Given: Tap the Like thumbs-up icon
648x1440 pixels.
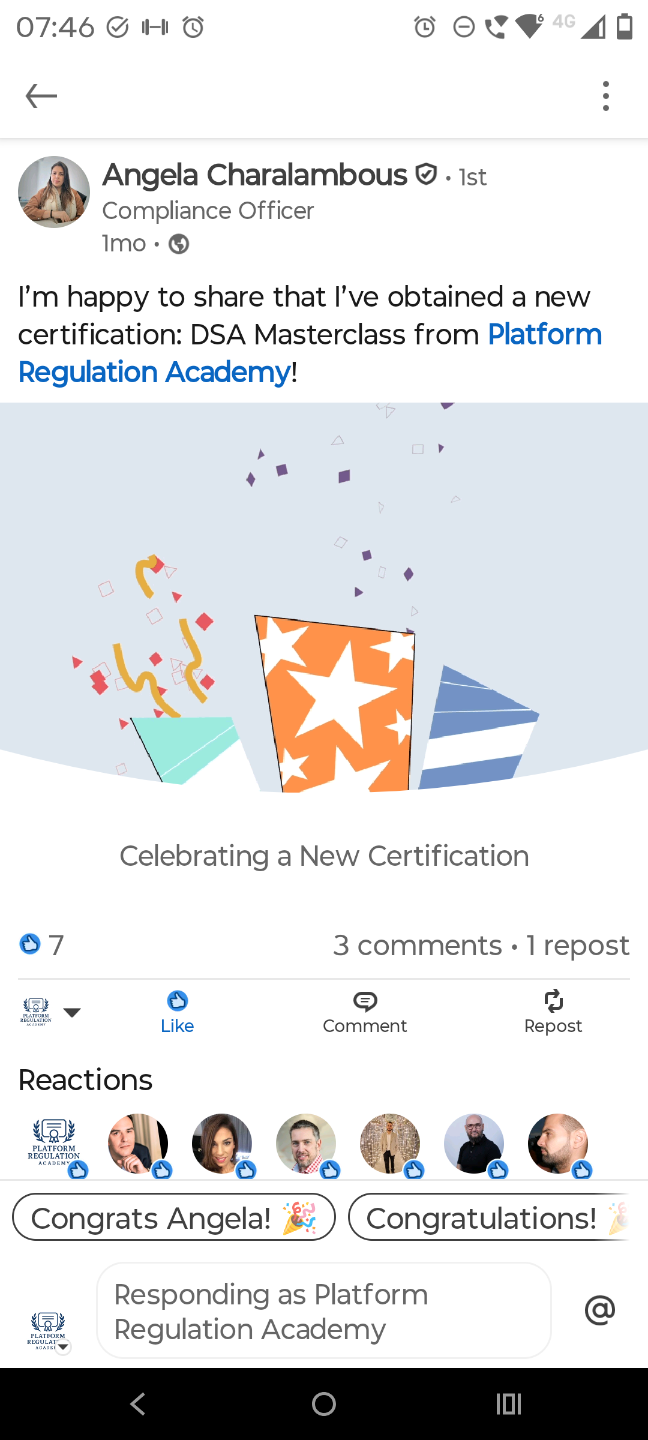Looking at the screenshot, I should point(177,1001).
